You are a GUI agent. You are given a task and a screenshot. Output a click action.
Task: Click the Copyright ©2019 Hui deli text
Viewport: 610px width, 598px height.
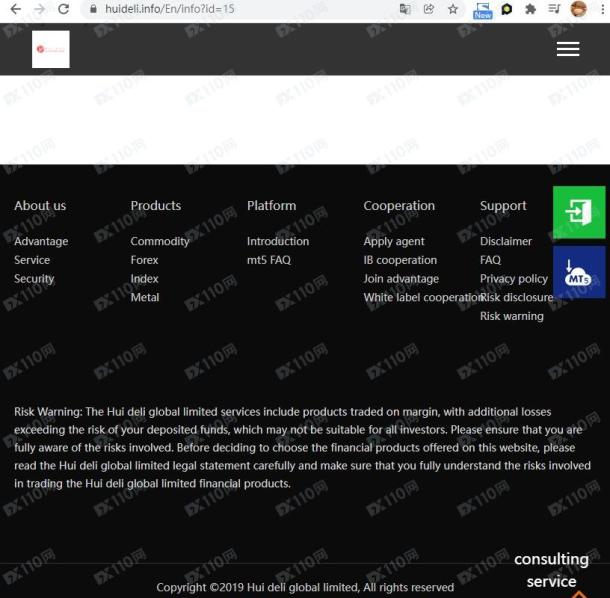305,587
